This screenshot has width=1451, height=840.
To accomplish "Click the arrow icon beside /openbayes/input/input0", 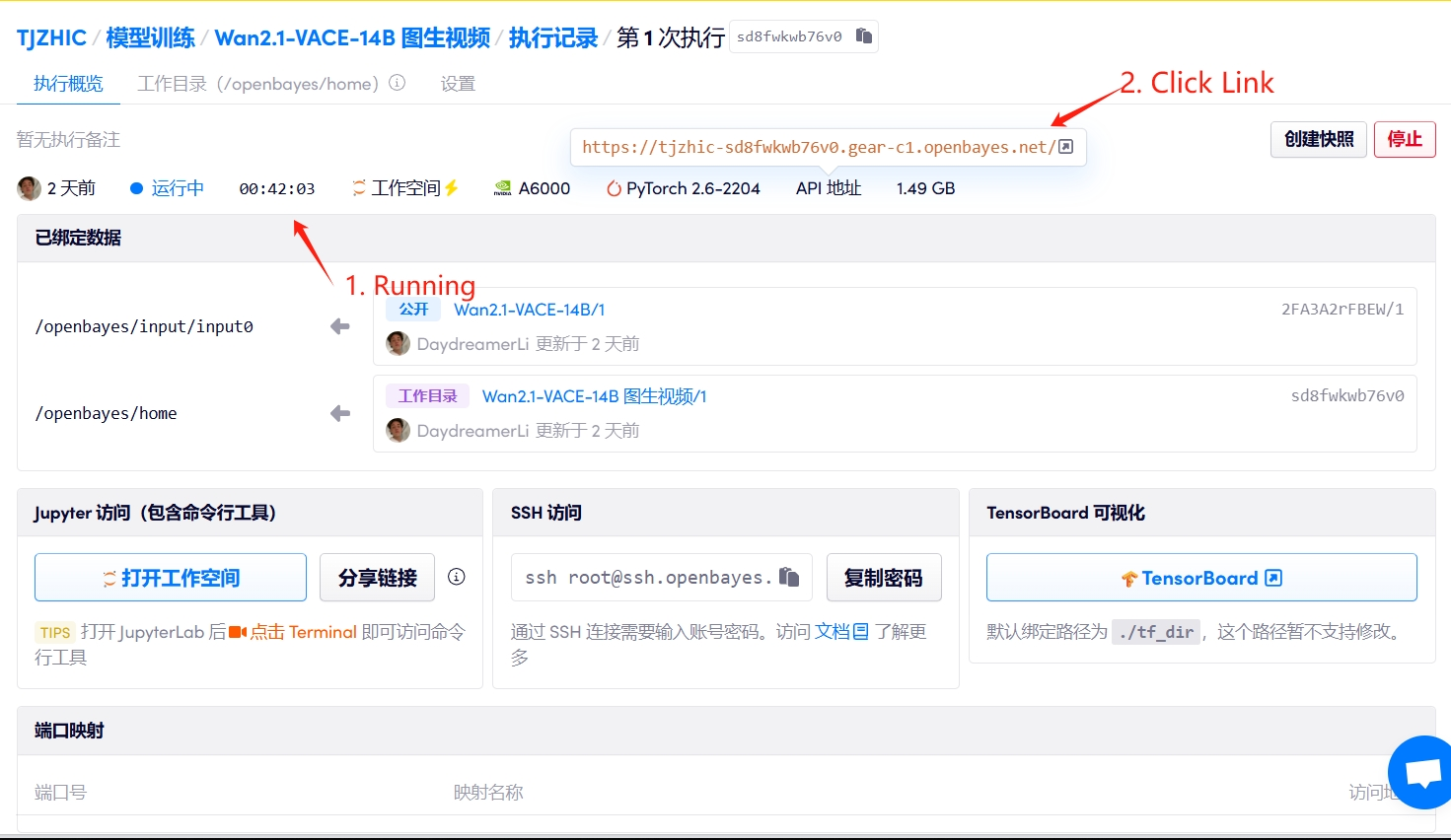I will pos(340,326).
